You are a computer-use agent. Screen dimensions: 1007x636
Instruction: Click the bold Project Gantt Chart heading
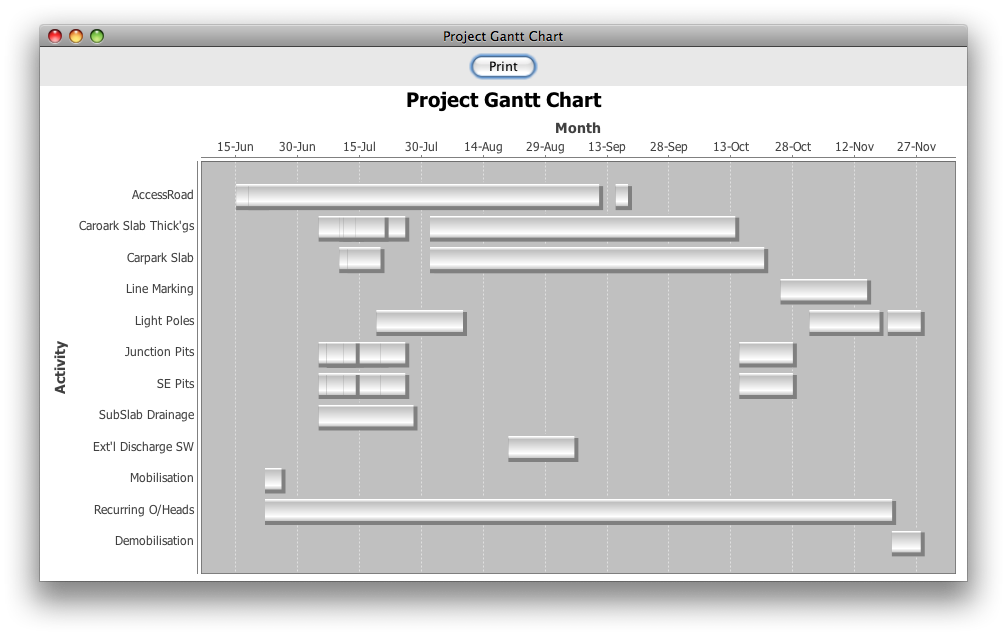point(504,100)
